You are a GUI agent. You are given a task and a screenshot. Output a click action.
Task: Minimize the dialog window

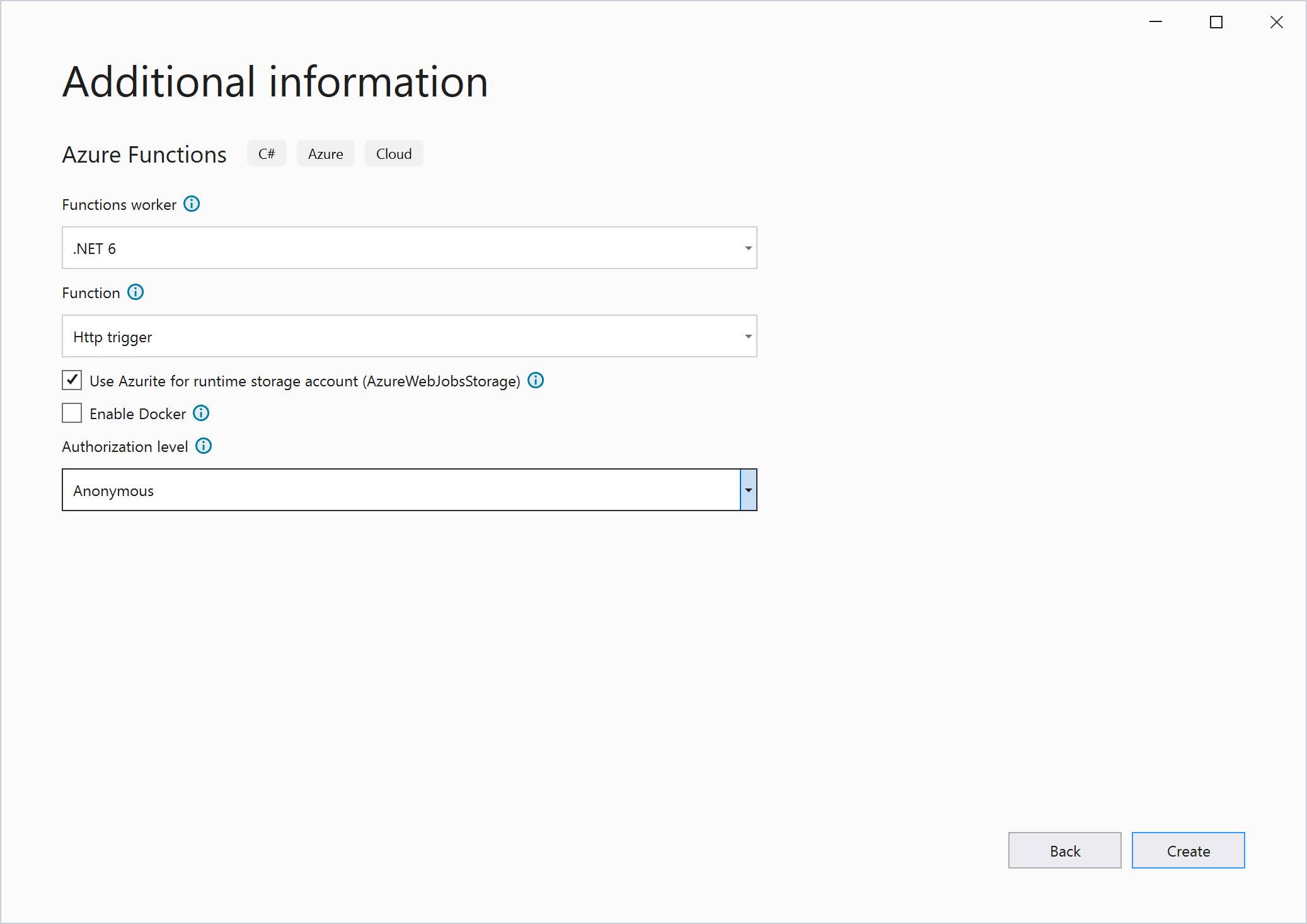1156,23
